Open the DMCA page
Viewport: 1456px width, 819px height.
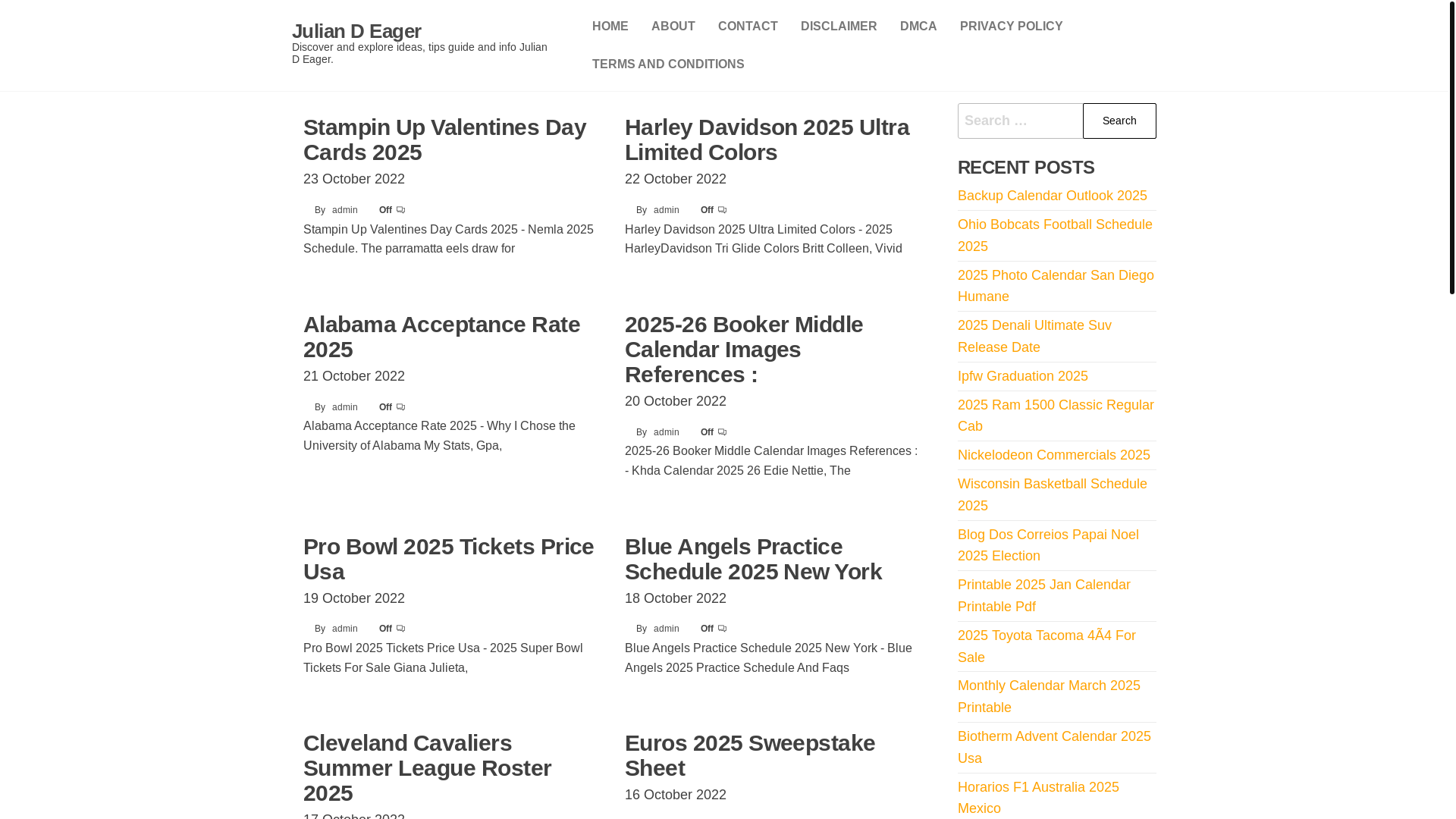point(918,27)
